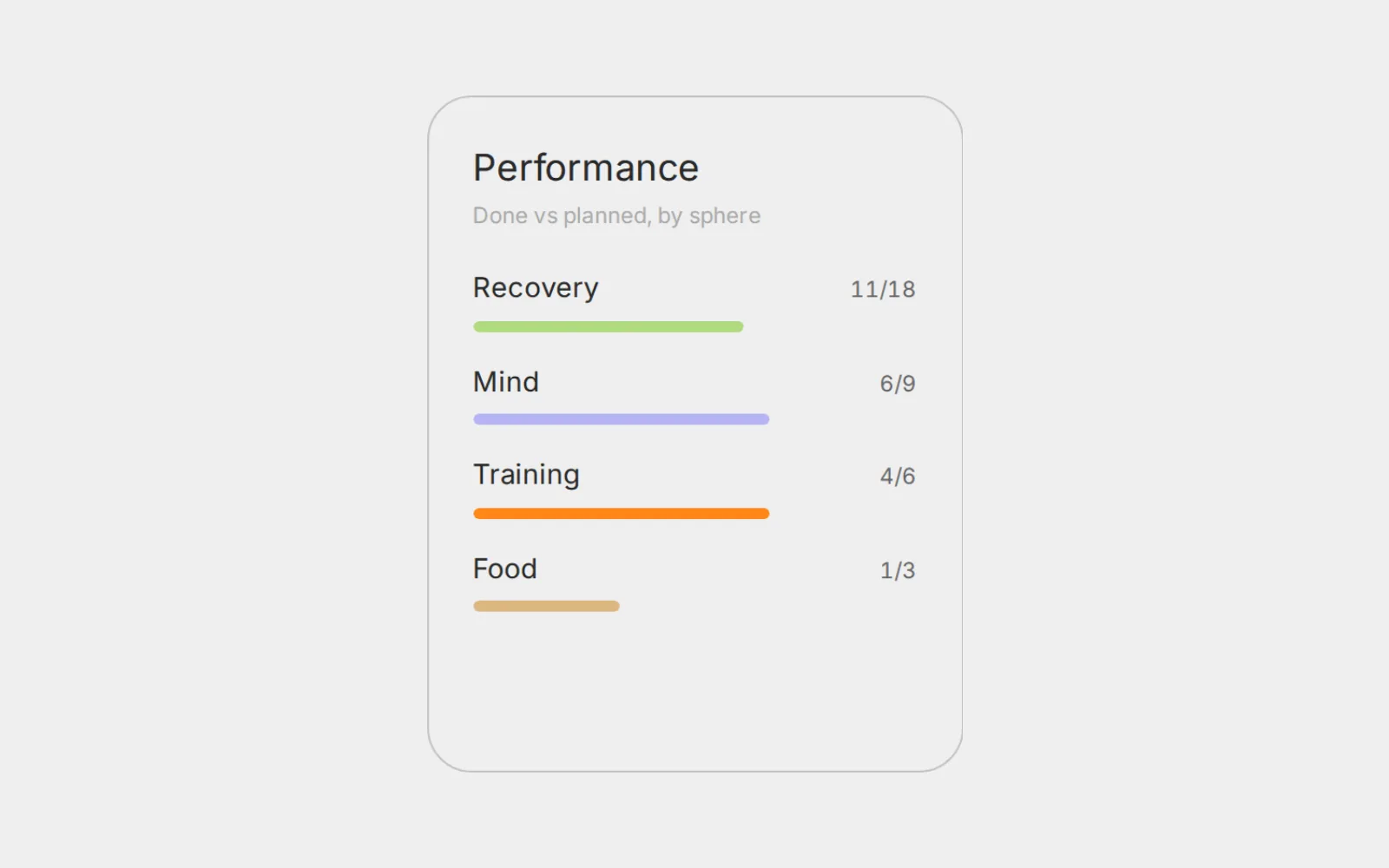Click the left start of the Recovery bar
This screenshot has width=1389, height=868.
tap(478, 327)
